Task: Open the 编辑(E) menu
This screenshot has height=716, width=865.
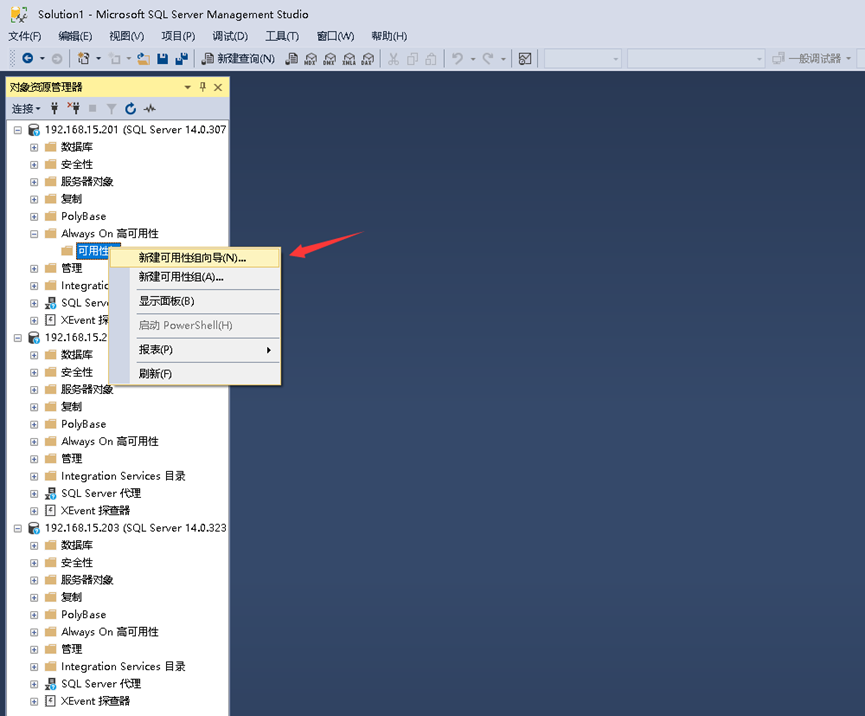Action: pos(76,36)
